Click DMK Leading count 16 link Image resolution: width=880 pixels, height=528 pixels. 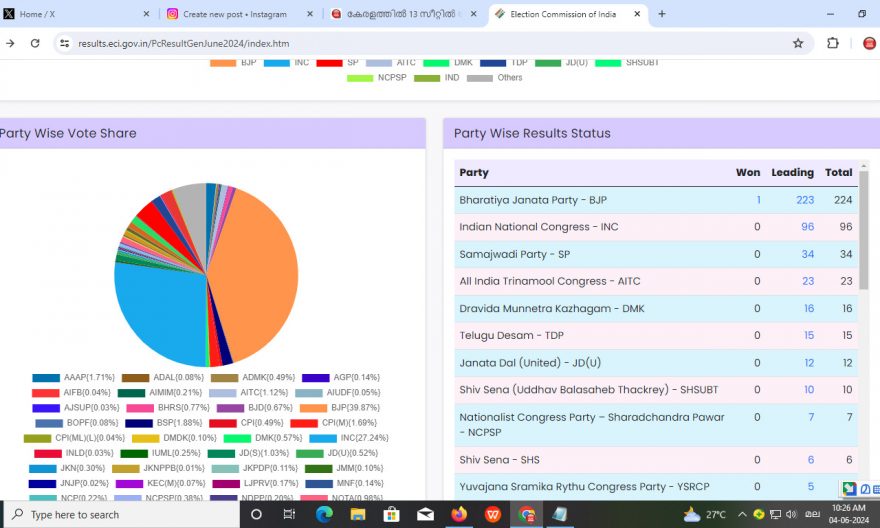coord(809,309)
